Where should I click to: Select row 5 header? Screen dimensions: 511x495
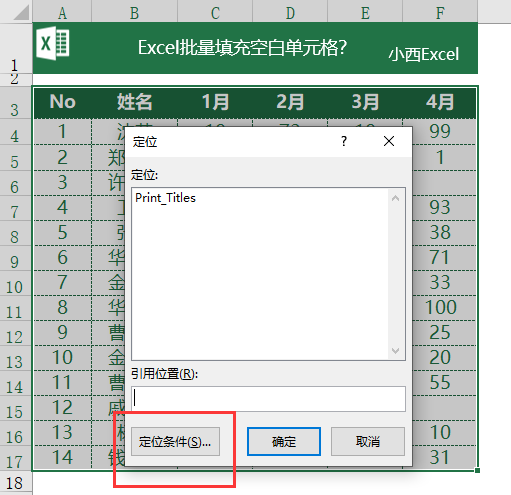tap(16, 157)
